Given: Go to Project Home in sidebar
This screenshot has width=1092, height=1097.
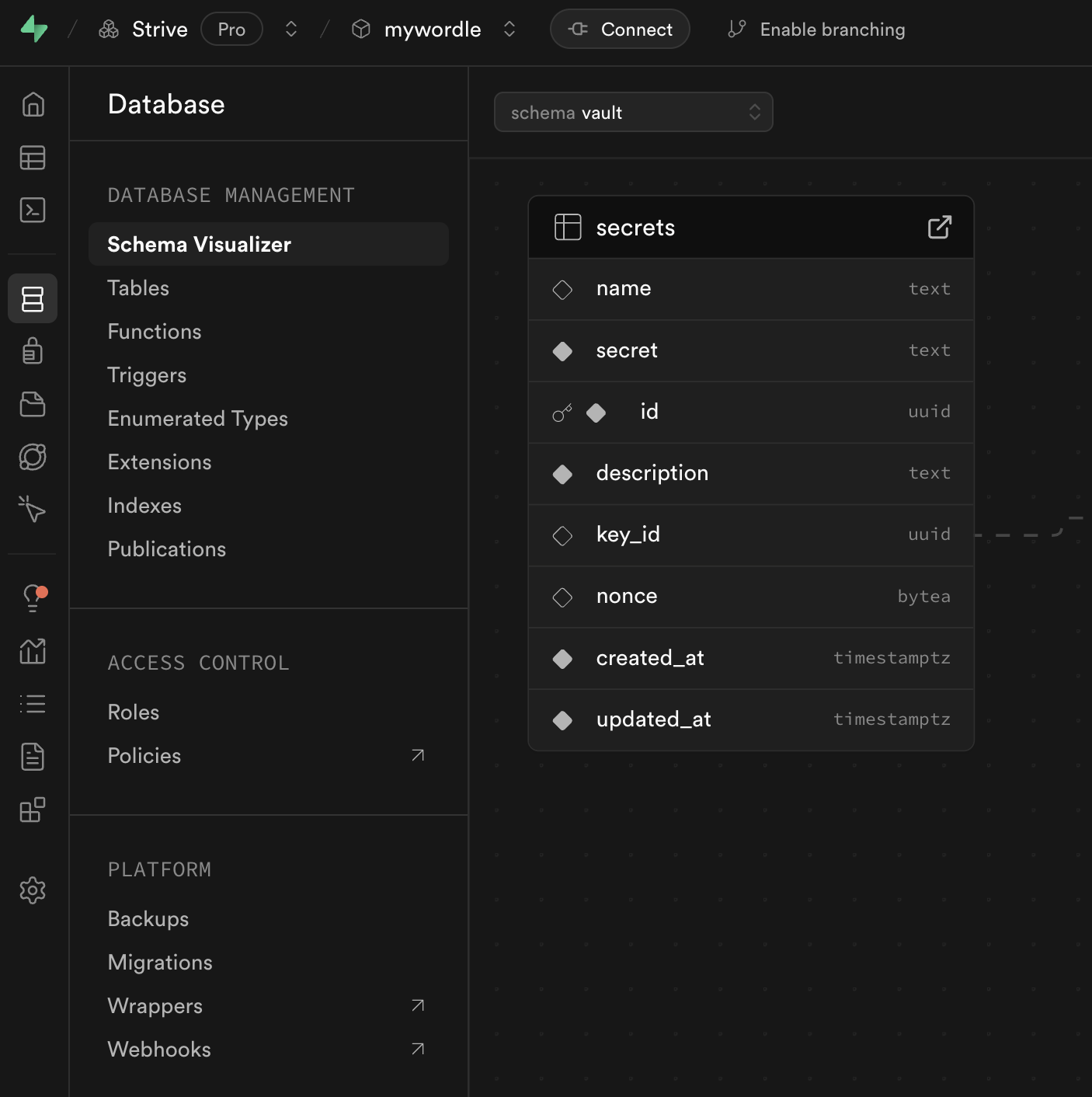Looking at the screenshot, I should click(33, 104).
